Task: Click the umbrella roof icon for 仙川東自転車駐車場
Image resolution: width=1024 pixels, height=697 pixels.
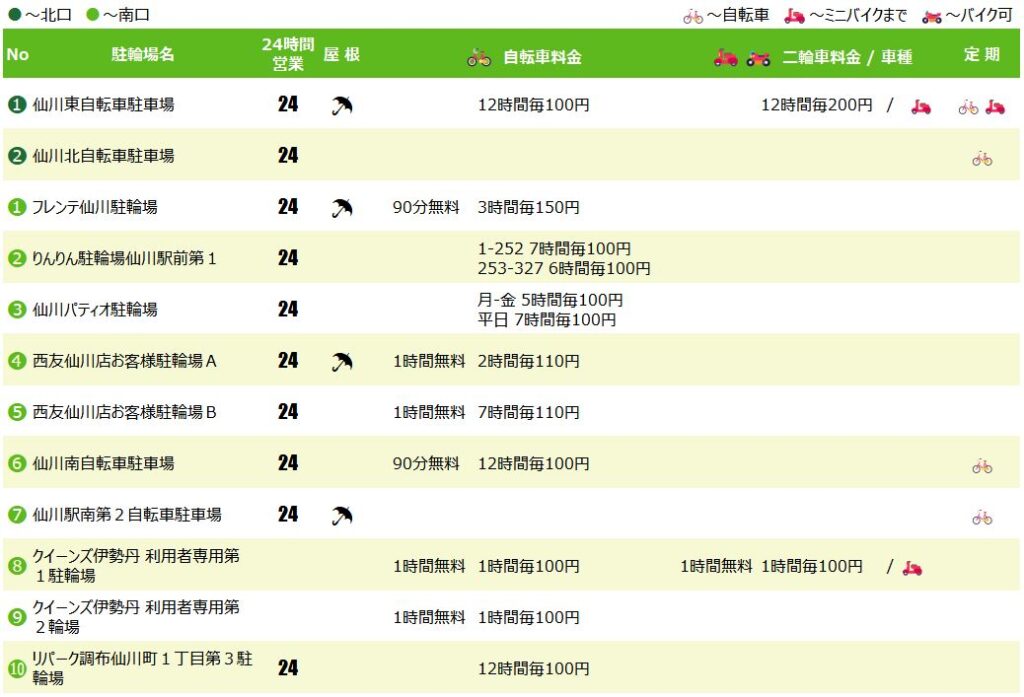Action: pos(342,105)
